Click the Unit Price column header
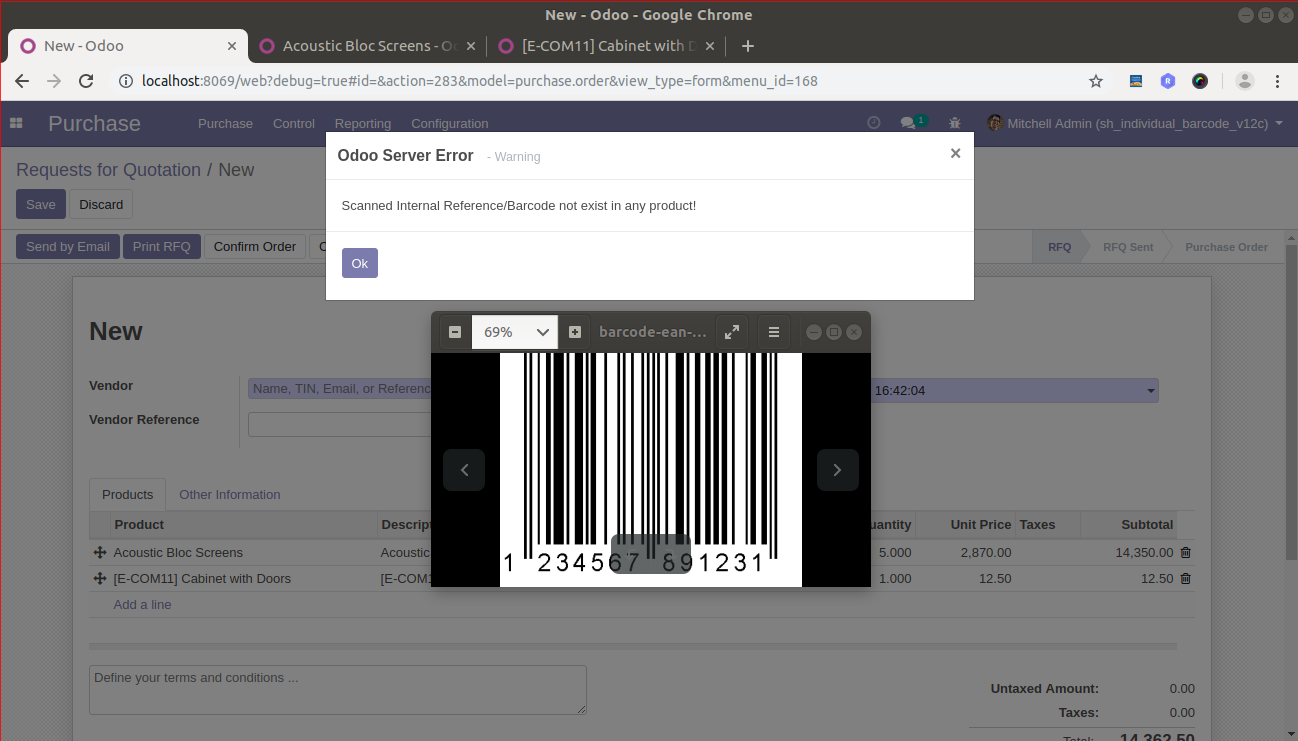The image size is (1298, 741). click(x=966, y=524)
